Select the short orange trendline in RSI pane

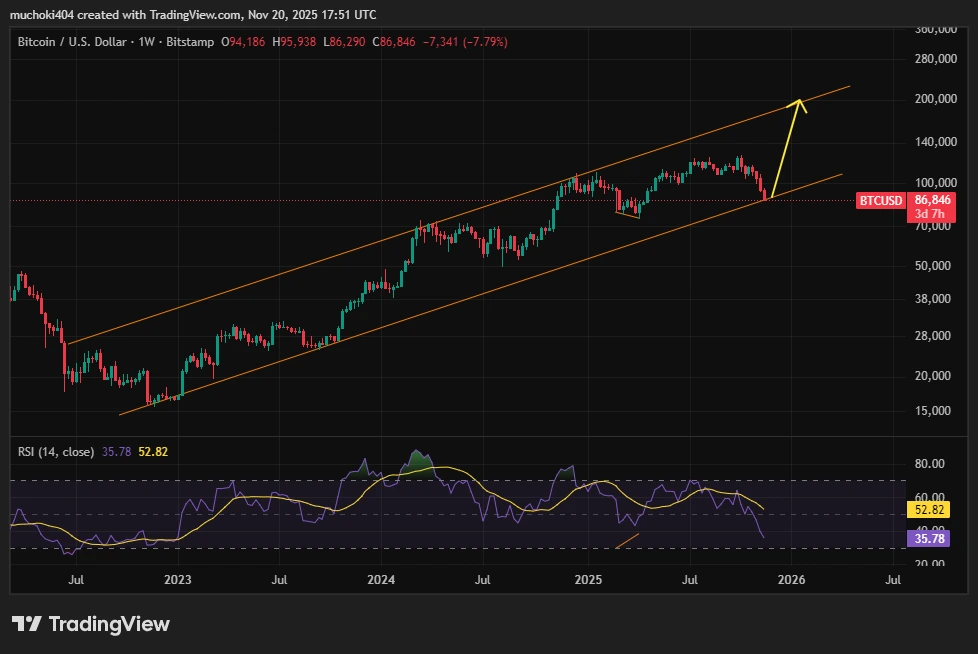626,540
